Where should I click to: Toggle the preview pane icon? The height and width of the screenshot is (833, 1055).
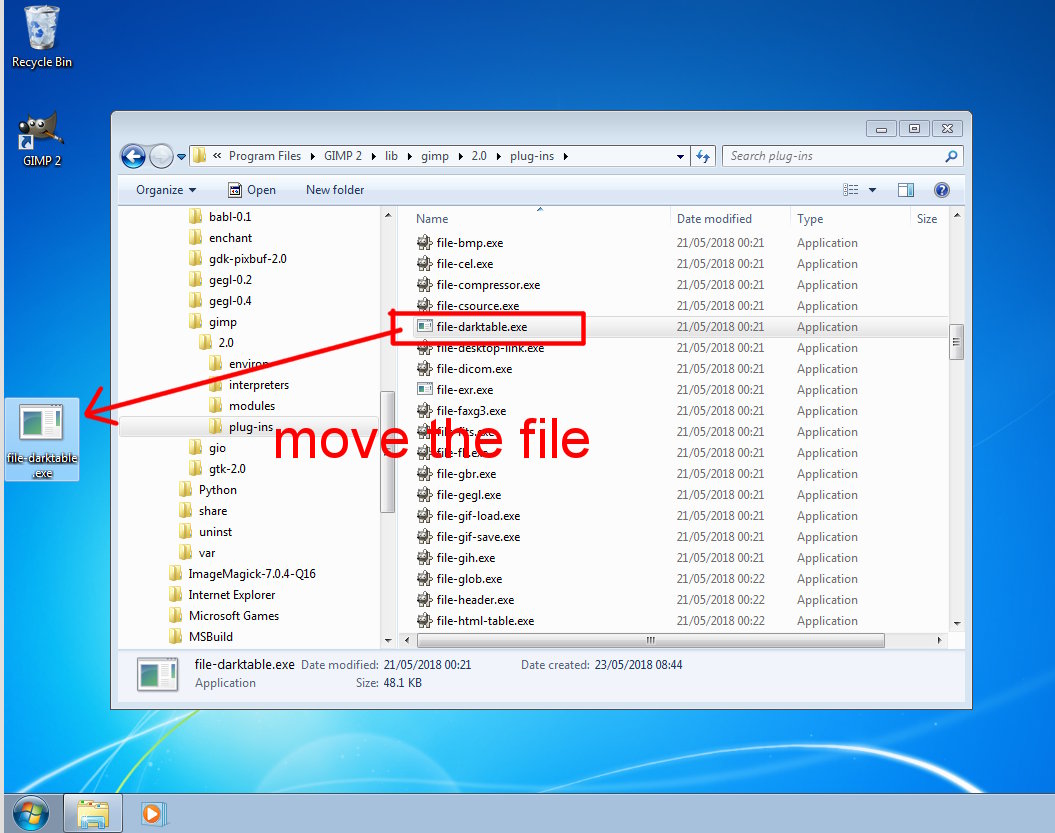click(906, 190)
